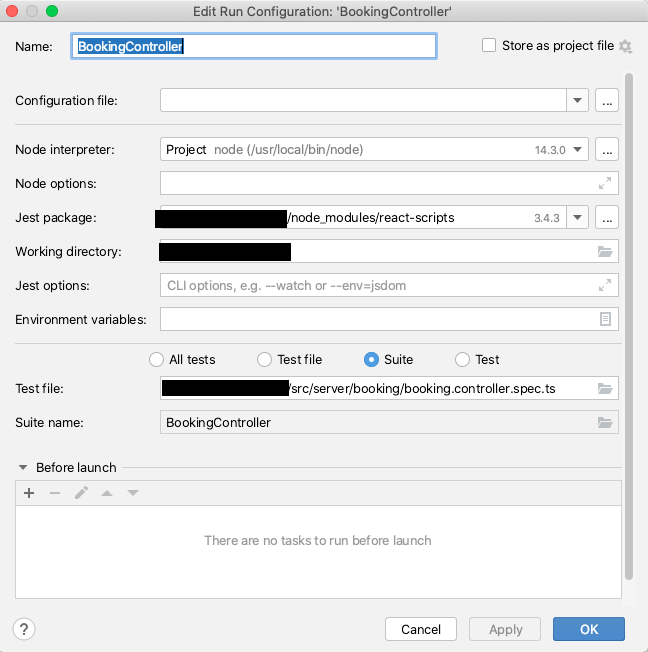
Task: Click the gear icon beside Store as project file
Action: click(626, 46)
